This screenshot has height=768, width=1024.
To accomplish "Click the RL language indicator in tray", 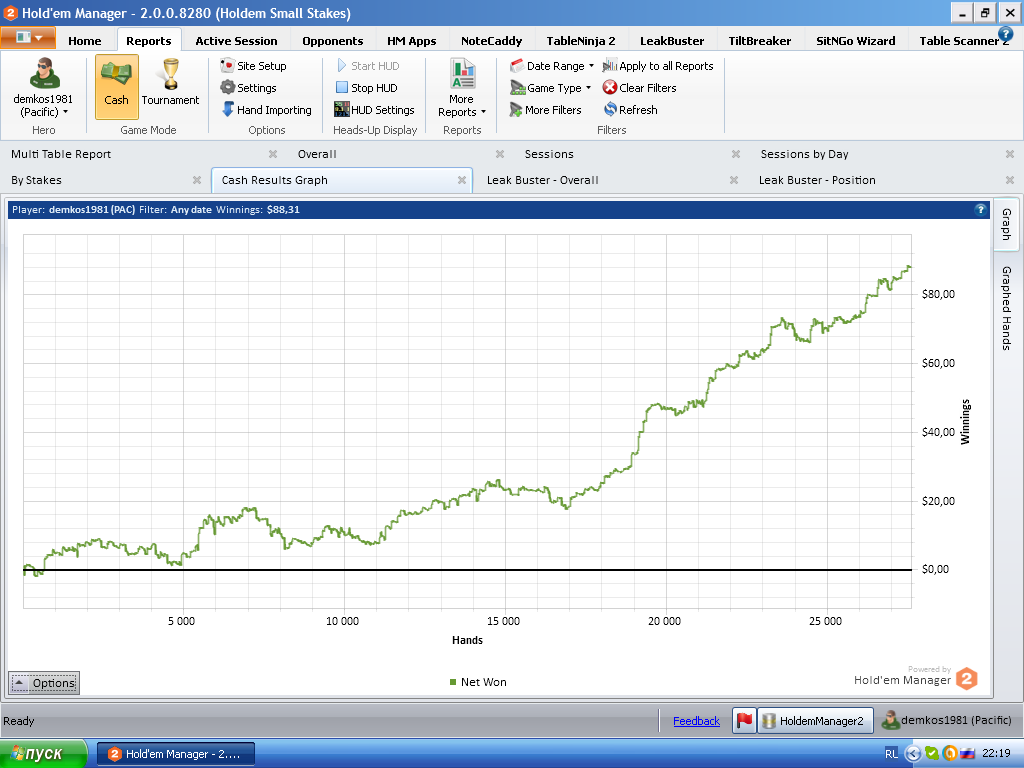I will click(891, 754).
